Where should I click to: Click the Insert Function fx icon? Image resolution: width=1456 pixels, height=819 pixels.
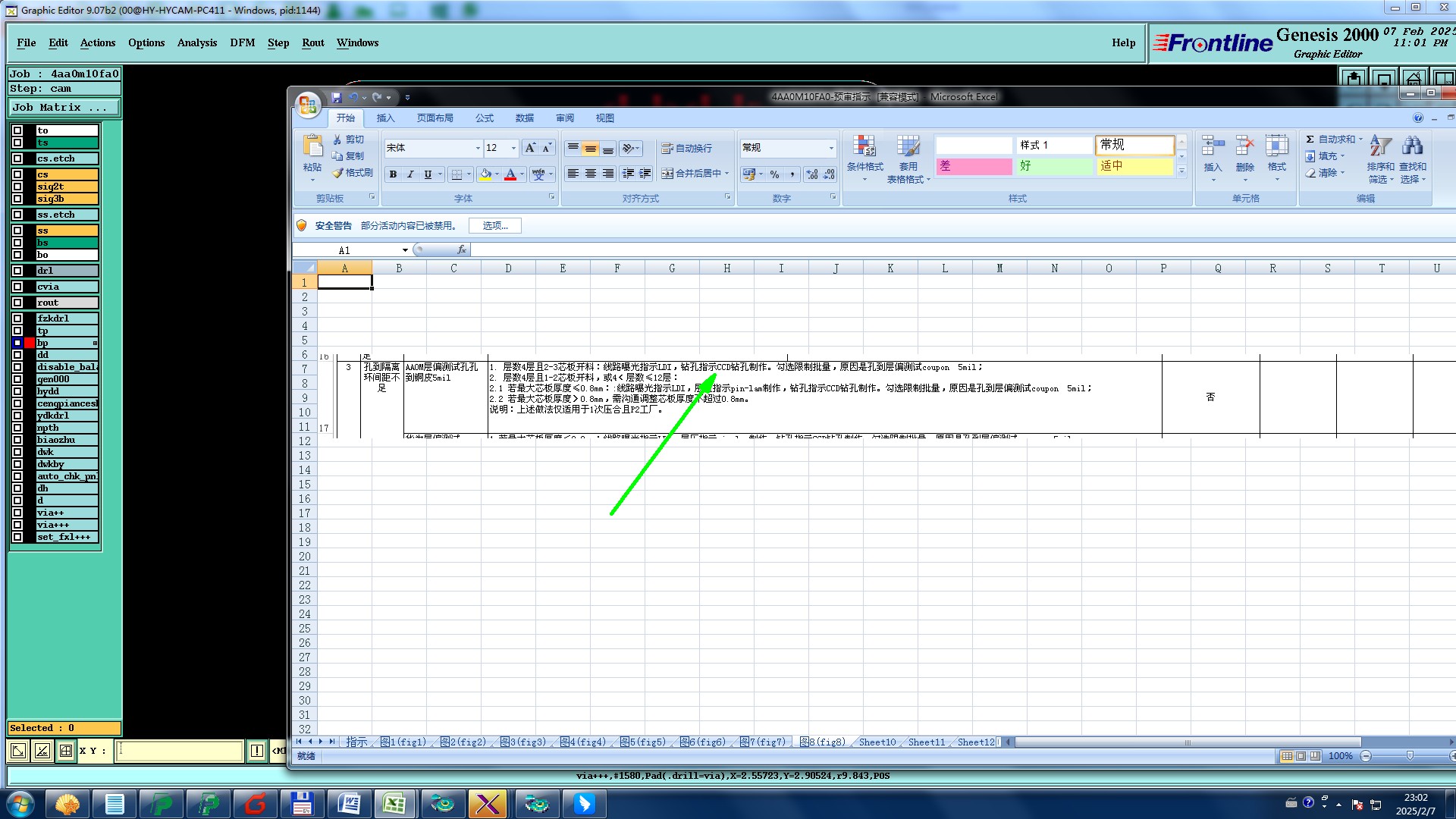461,249
